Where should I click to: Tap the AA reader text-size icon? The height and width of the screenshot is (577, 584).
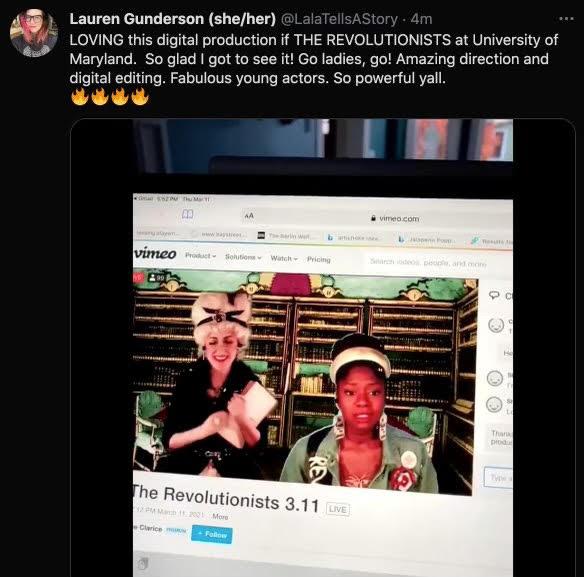[x=249, y=216]
